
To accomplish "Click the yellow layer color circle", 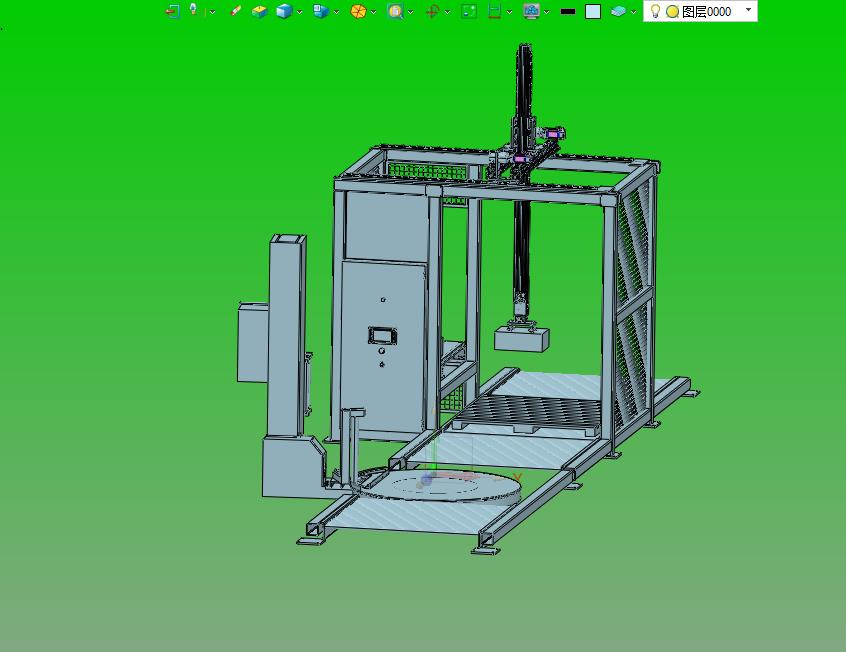I will (672, 11).
